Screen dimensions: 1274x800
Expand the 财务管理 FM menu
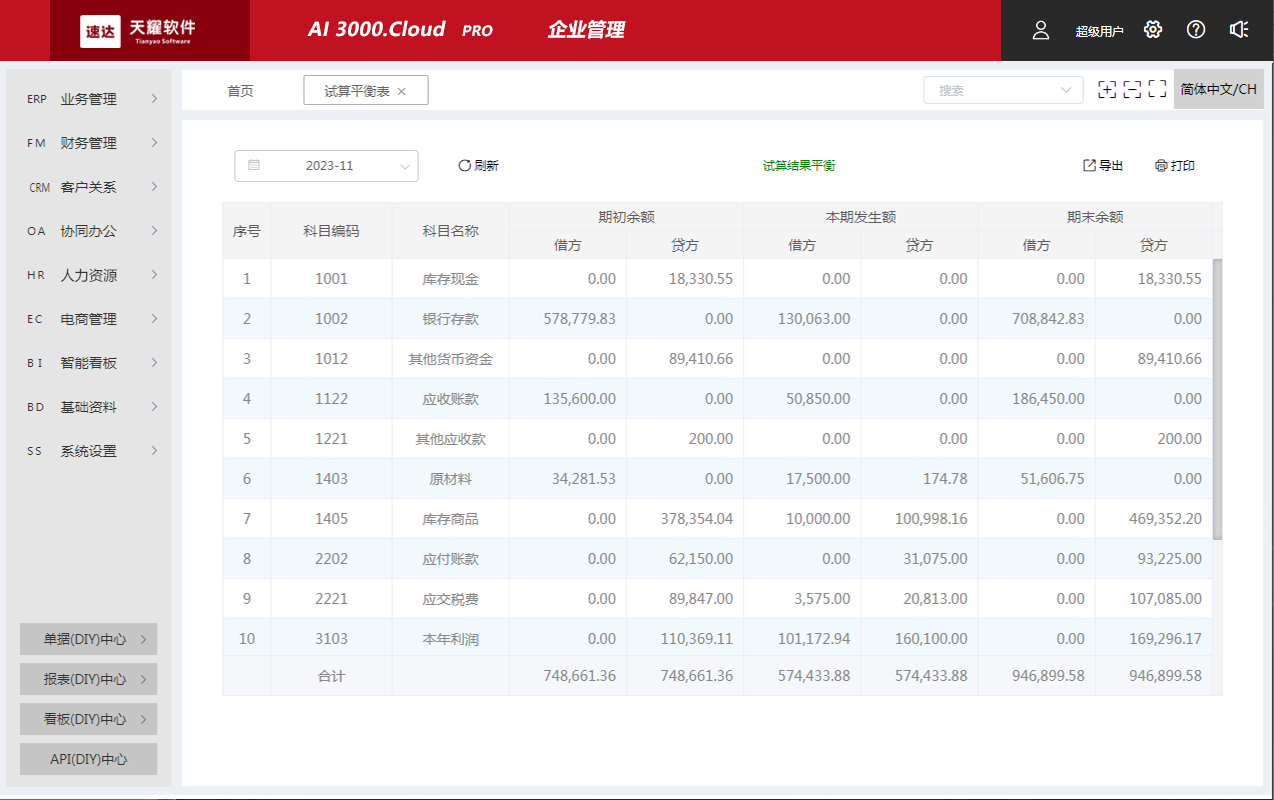pos(88,142)
